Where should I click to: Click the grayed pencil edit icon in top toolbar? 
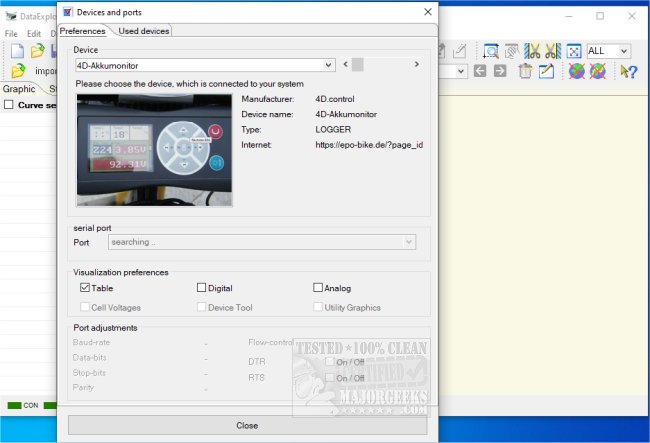(459, 51)
